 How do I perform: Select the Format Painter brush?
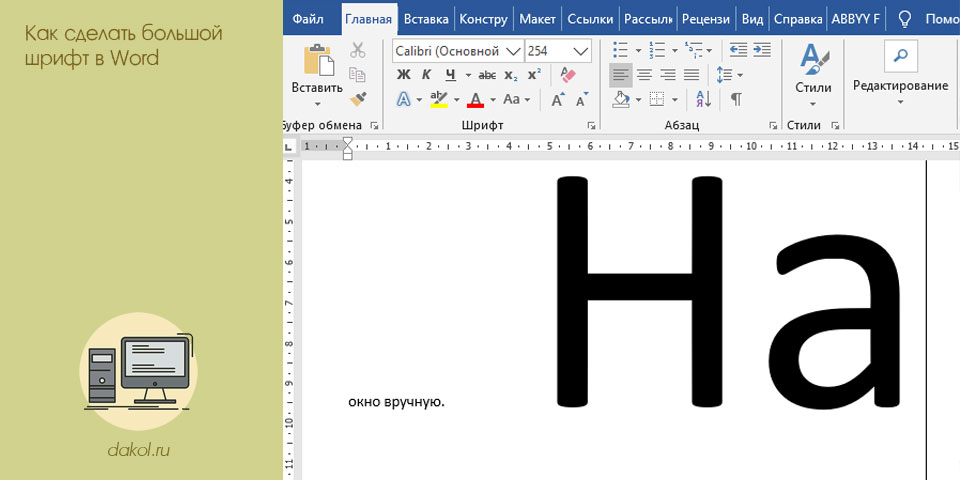pyautogui.click(x=358, y=99)
